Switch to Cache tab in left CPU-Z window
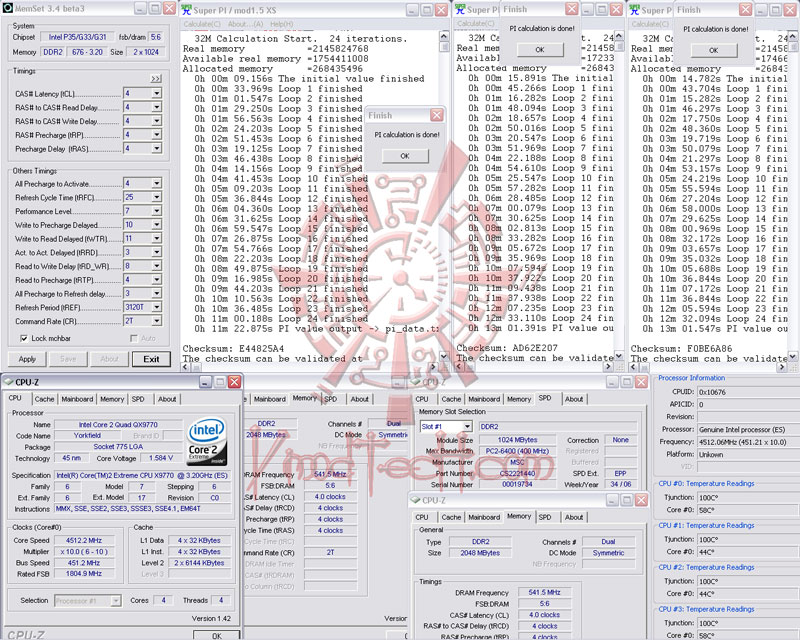Screen dimensions: 800x640 [x=44, y=399]
